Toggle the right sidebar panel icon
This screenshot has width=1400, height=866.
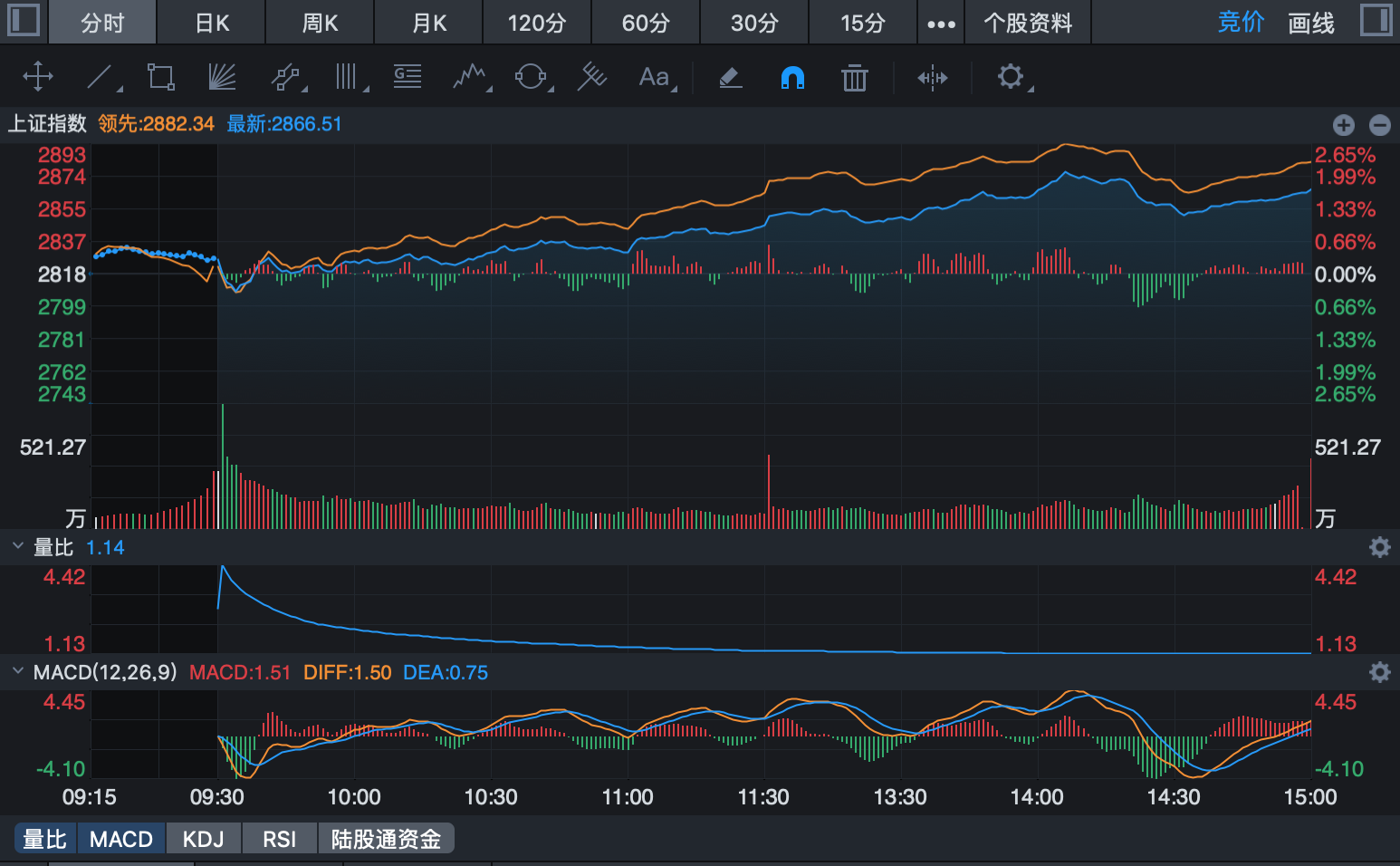1376,20
